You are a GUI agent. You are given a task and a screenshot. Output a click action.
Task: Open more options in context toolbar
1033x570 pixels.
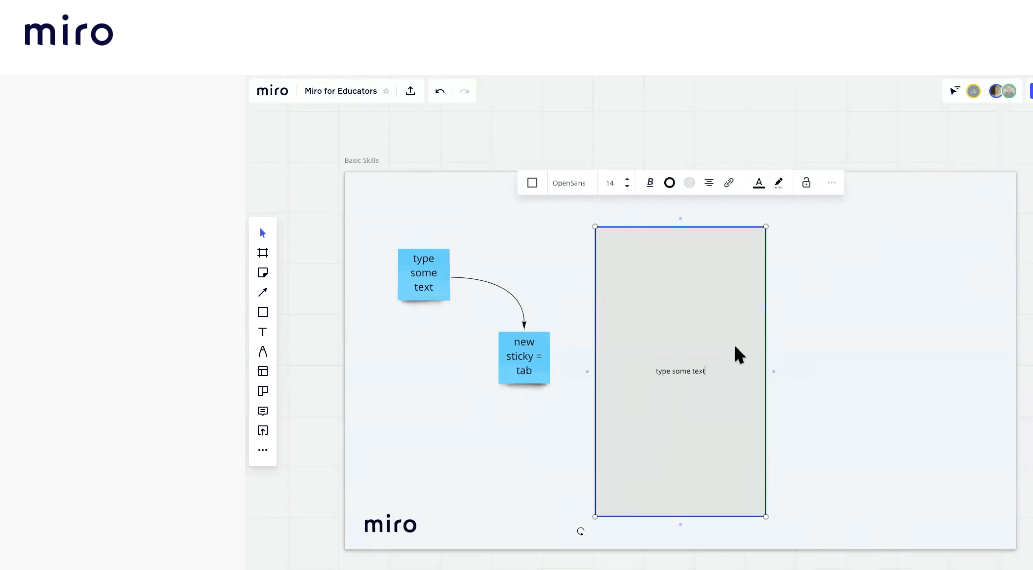[831, 183]
